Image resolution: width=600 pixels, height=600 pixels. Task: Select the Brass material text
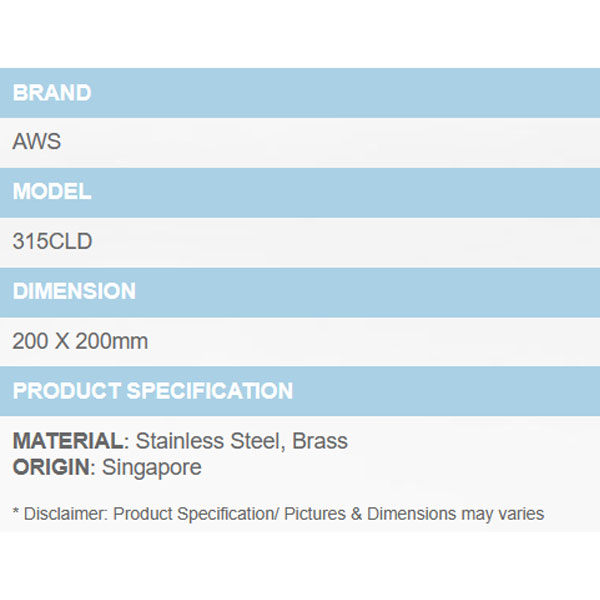(320, 441)
